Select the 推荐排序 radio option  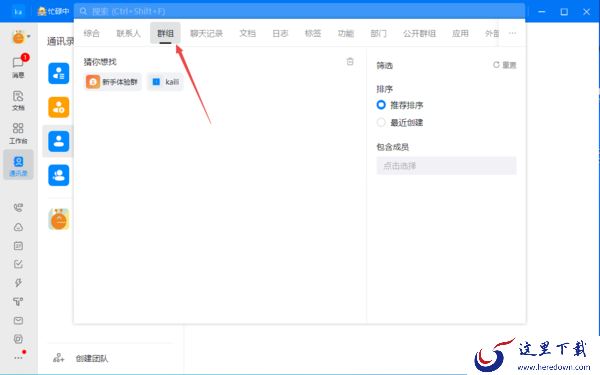[381, 104]
